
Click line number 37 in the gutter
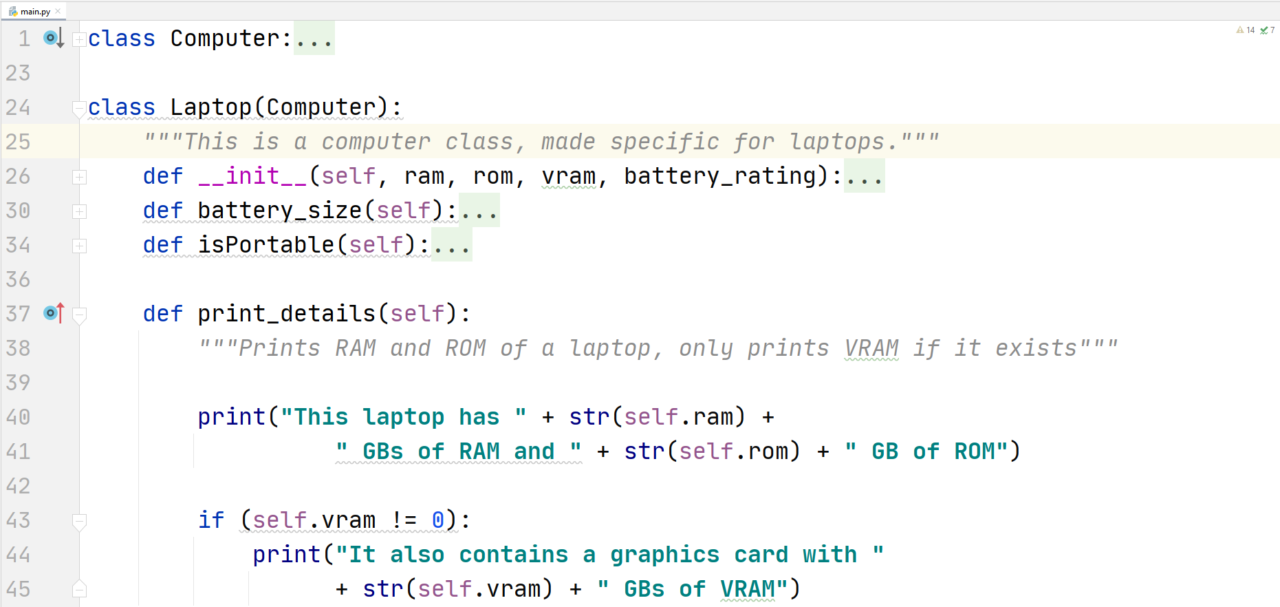(18, 313)
